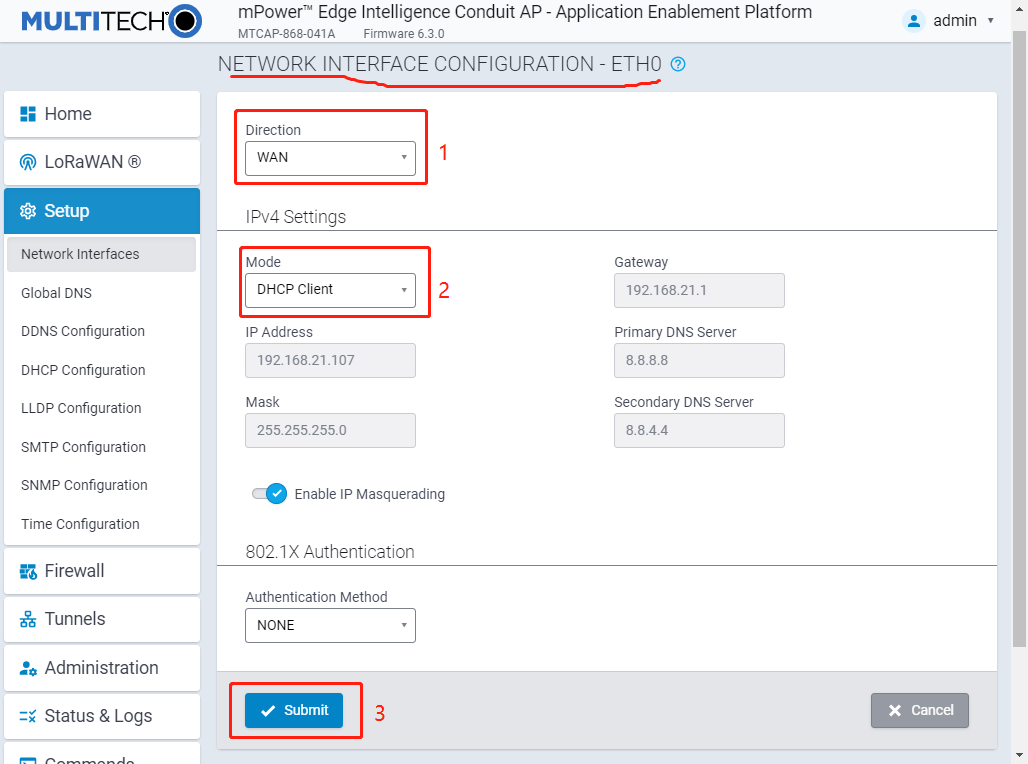Image resolution: width=1028 pixels, height=764 pixels.
Task: Open the LoRaWAN menu
Action: pyautogui.click(x=102, y=162)
